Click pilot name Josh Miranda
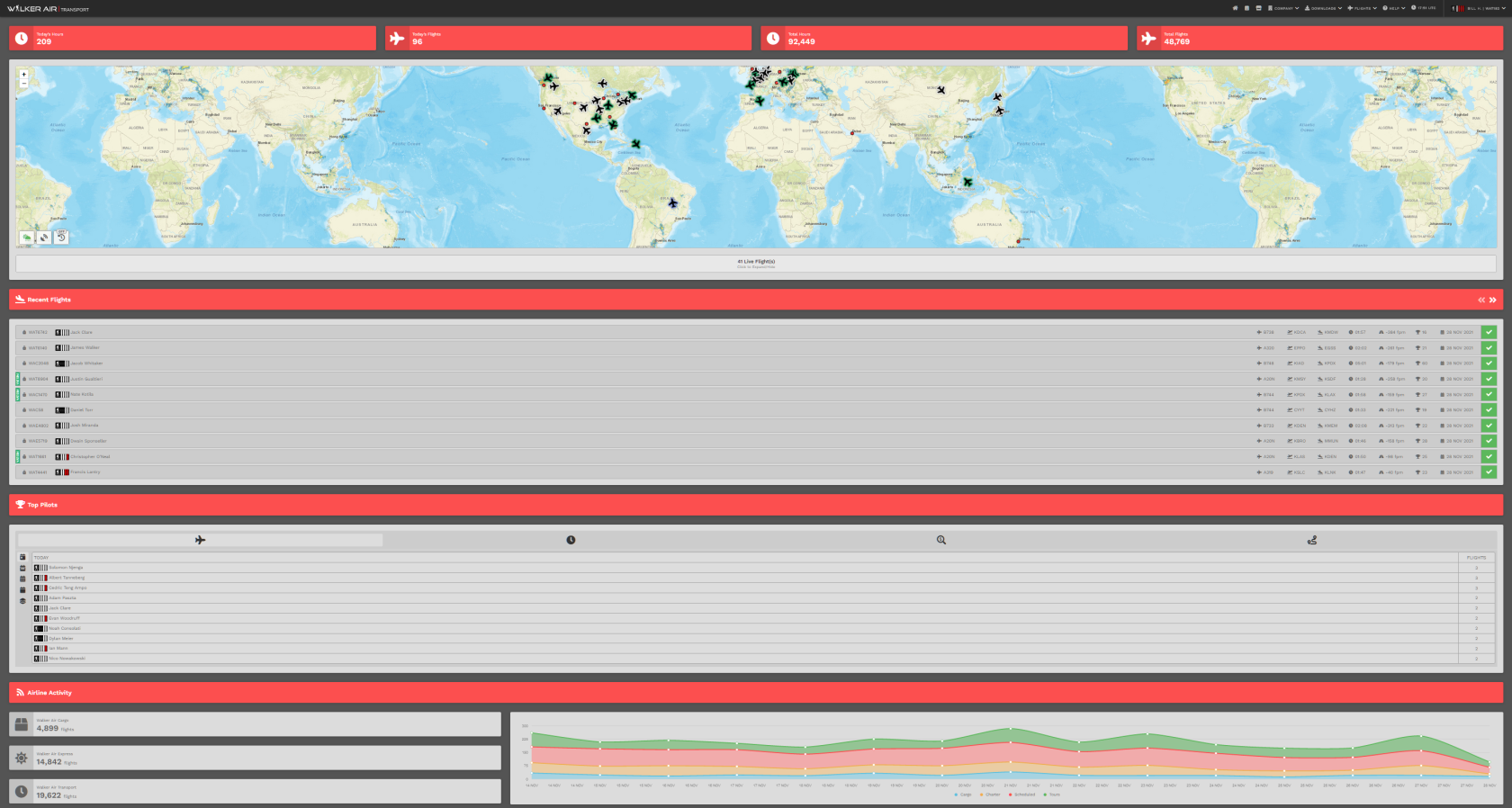The height and width of the screenshot is (808, 1512). click(x=85, y=426)
